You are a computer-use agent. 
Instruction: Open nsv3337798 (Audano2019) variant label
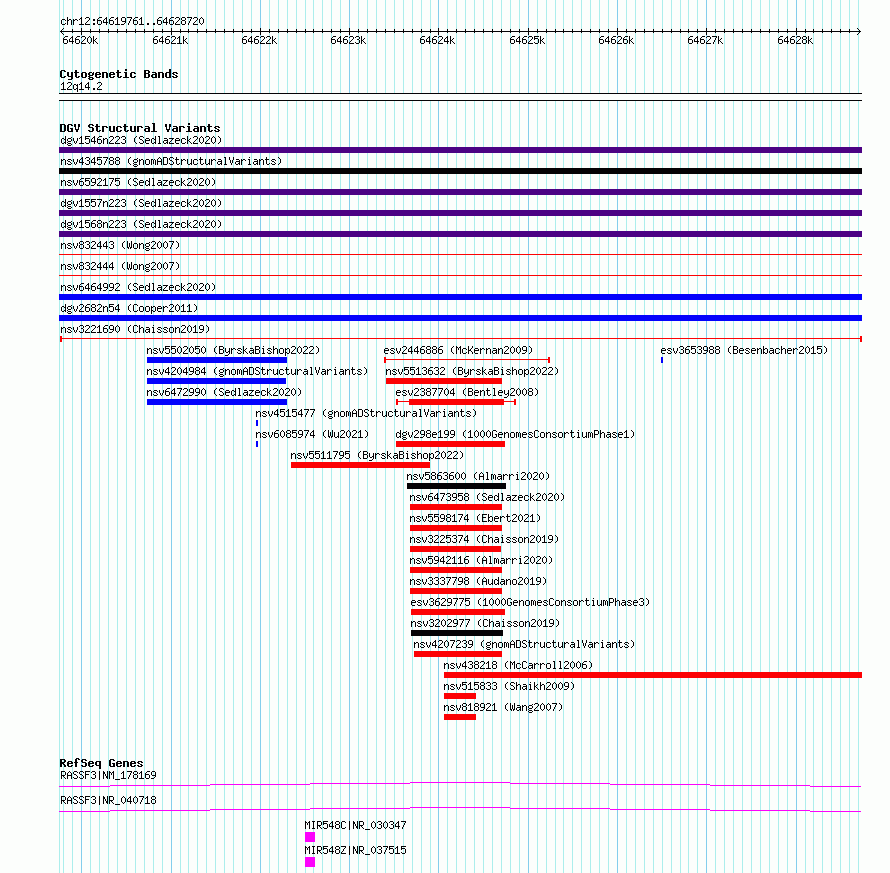[x=478, y=581]
